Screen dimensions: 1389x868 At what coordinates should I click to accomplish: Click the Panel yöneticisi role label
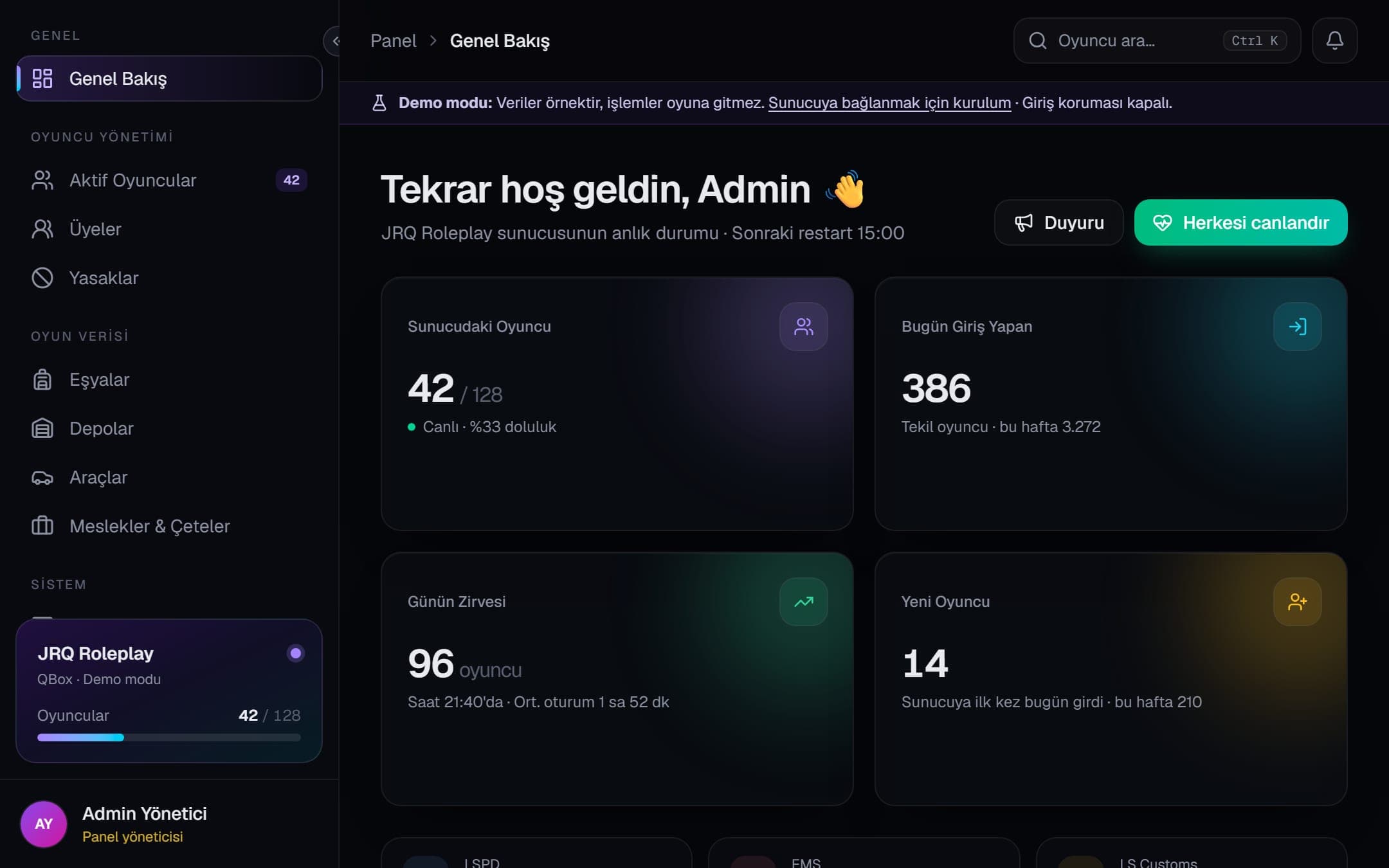tap(132, 836)
